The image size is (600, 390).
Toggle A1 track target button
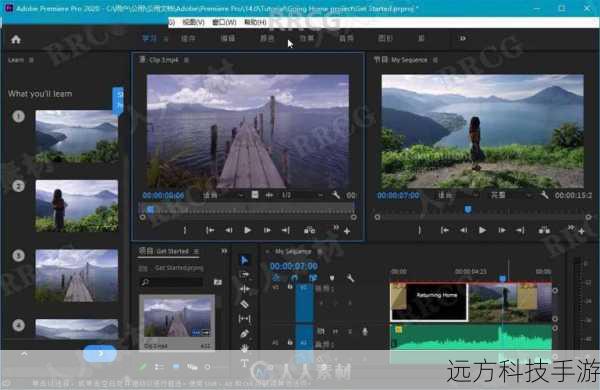tap(303, 343)
